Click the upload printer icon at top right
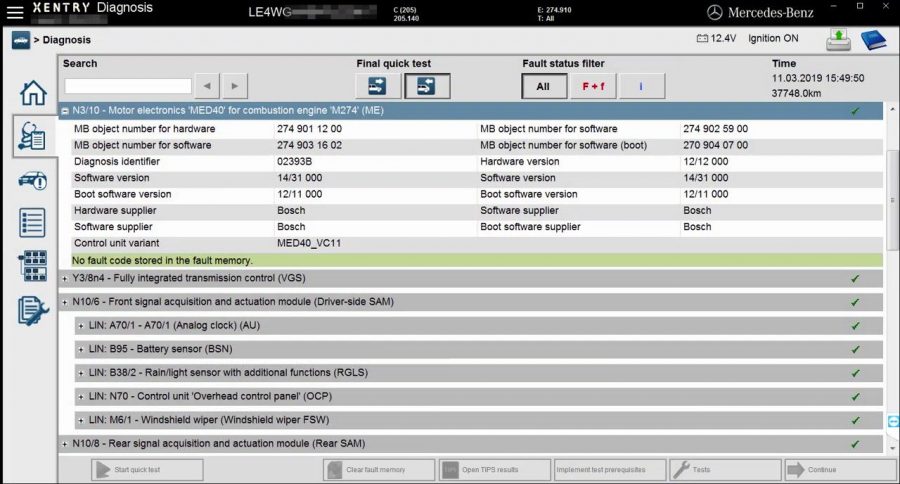 (838, 40)
